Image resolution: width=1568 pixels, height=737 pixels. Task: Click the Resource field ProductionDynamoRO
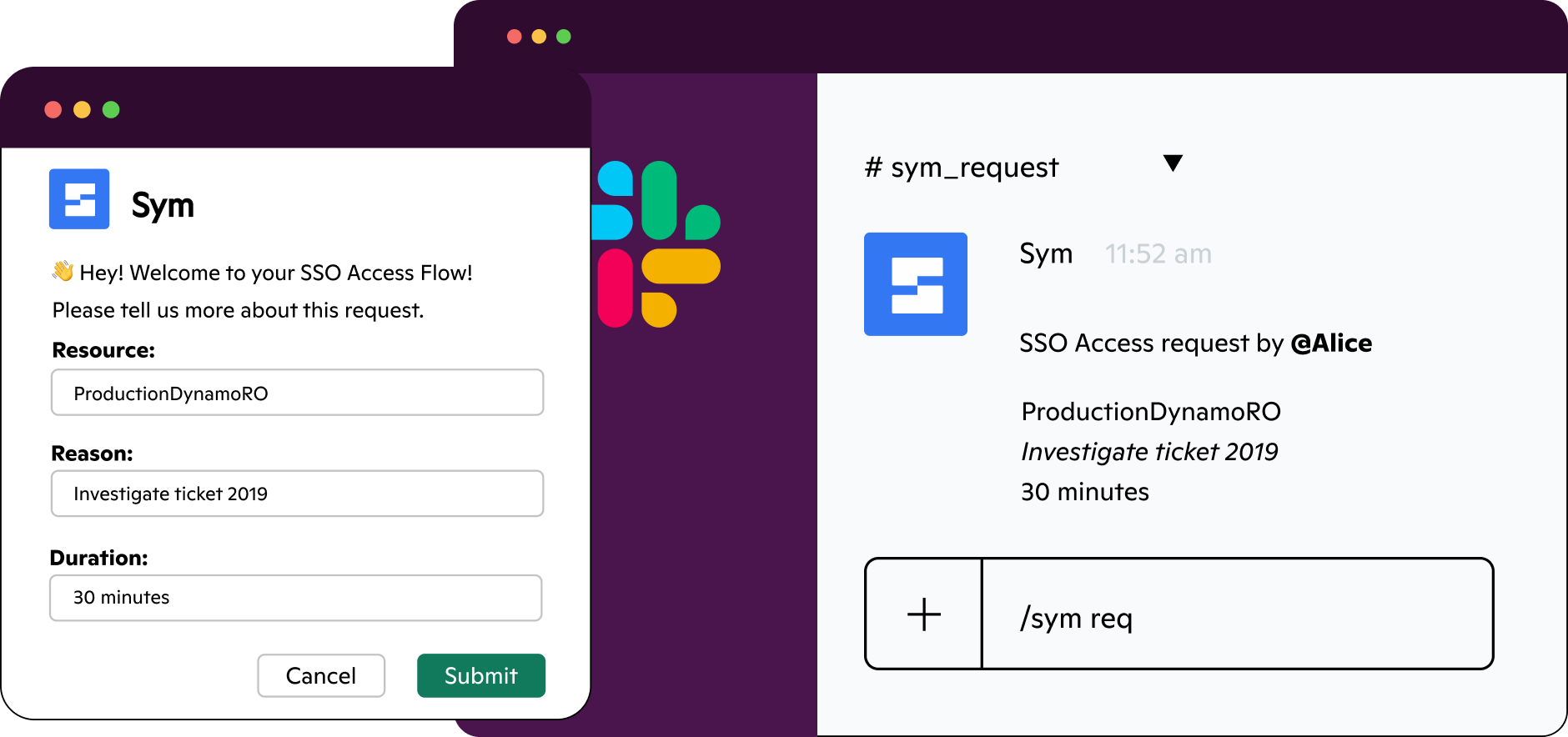(297, 393)
